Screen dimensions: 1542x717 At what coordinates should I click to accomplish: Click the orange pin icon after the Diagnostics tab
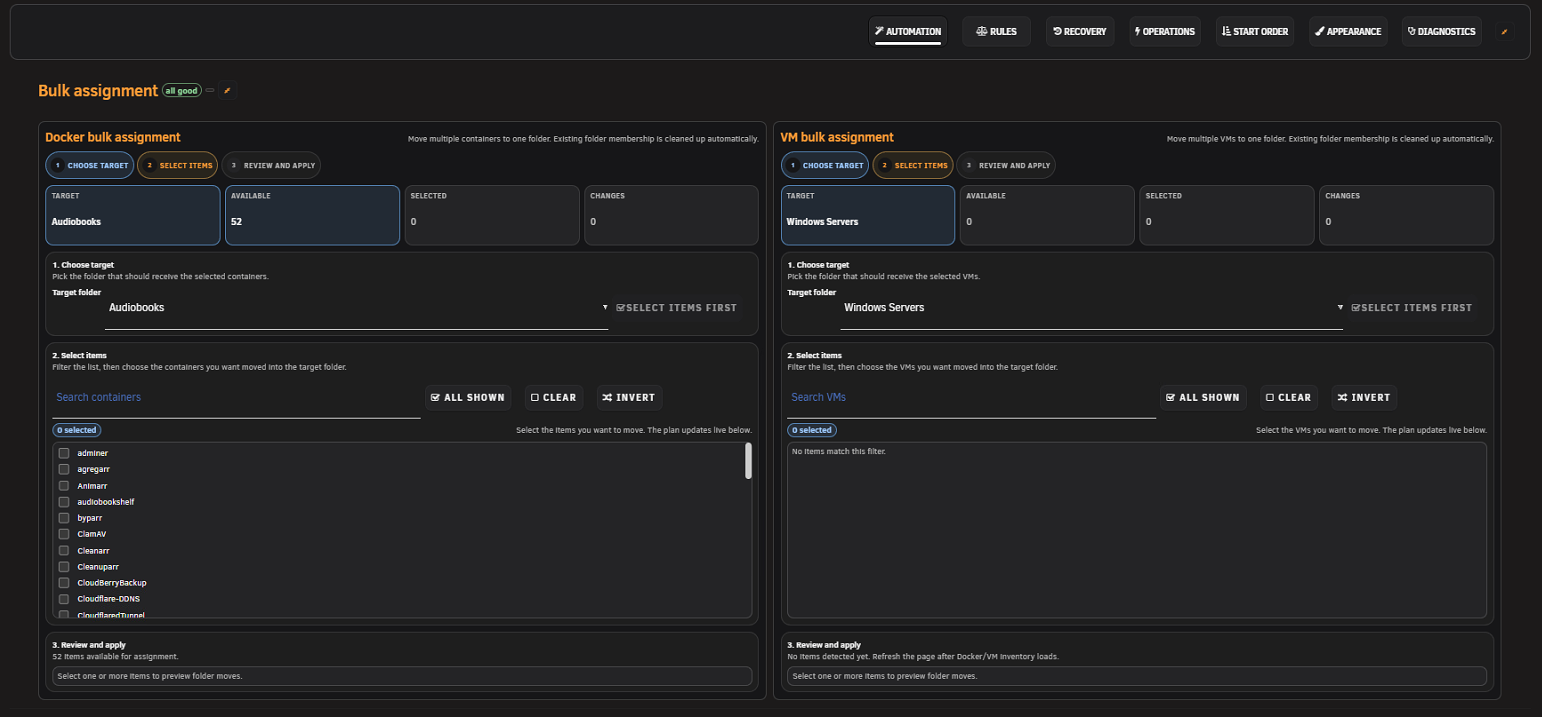coord(1504,31)
